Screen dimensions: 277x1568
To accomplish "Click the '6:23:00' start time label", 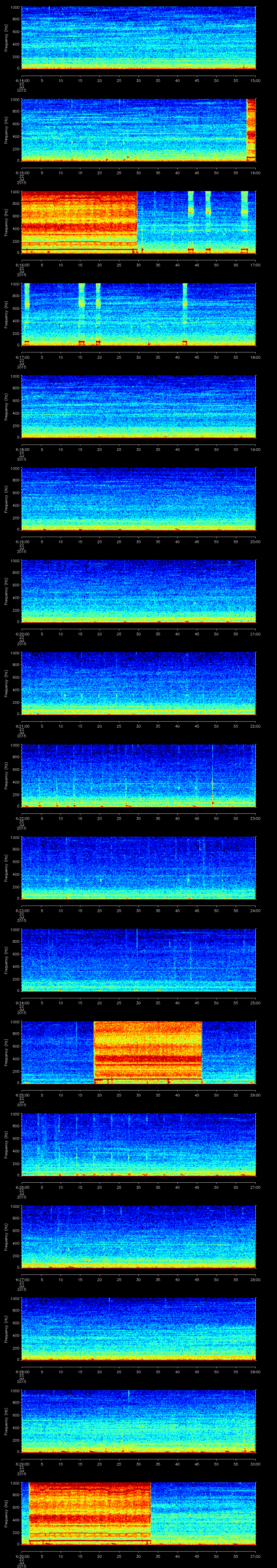I will coord(22,910).
